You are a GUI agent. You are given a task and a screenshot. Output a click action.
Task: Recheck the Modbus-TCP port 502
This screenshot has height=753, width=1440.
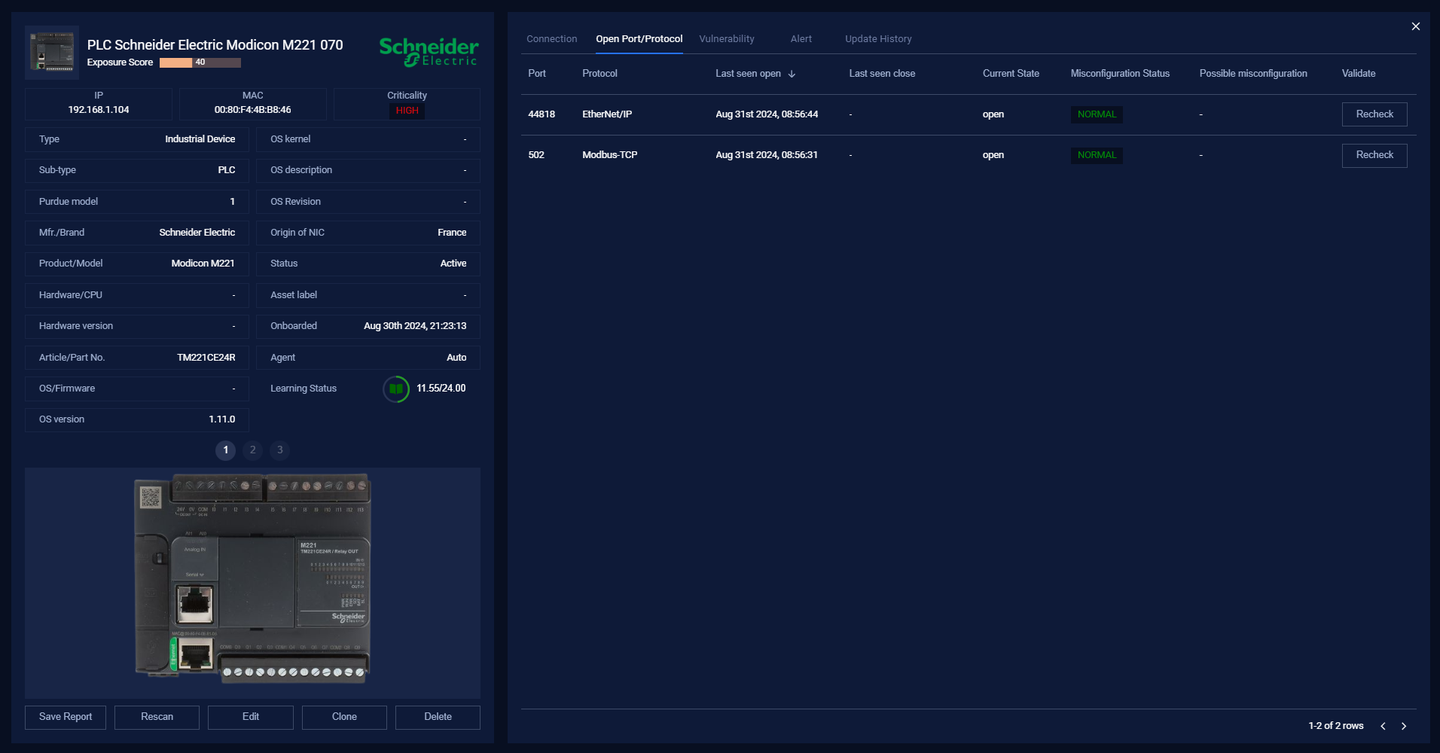click(x=1374, y=155)
